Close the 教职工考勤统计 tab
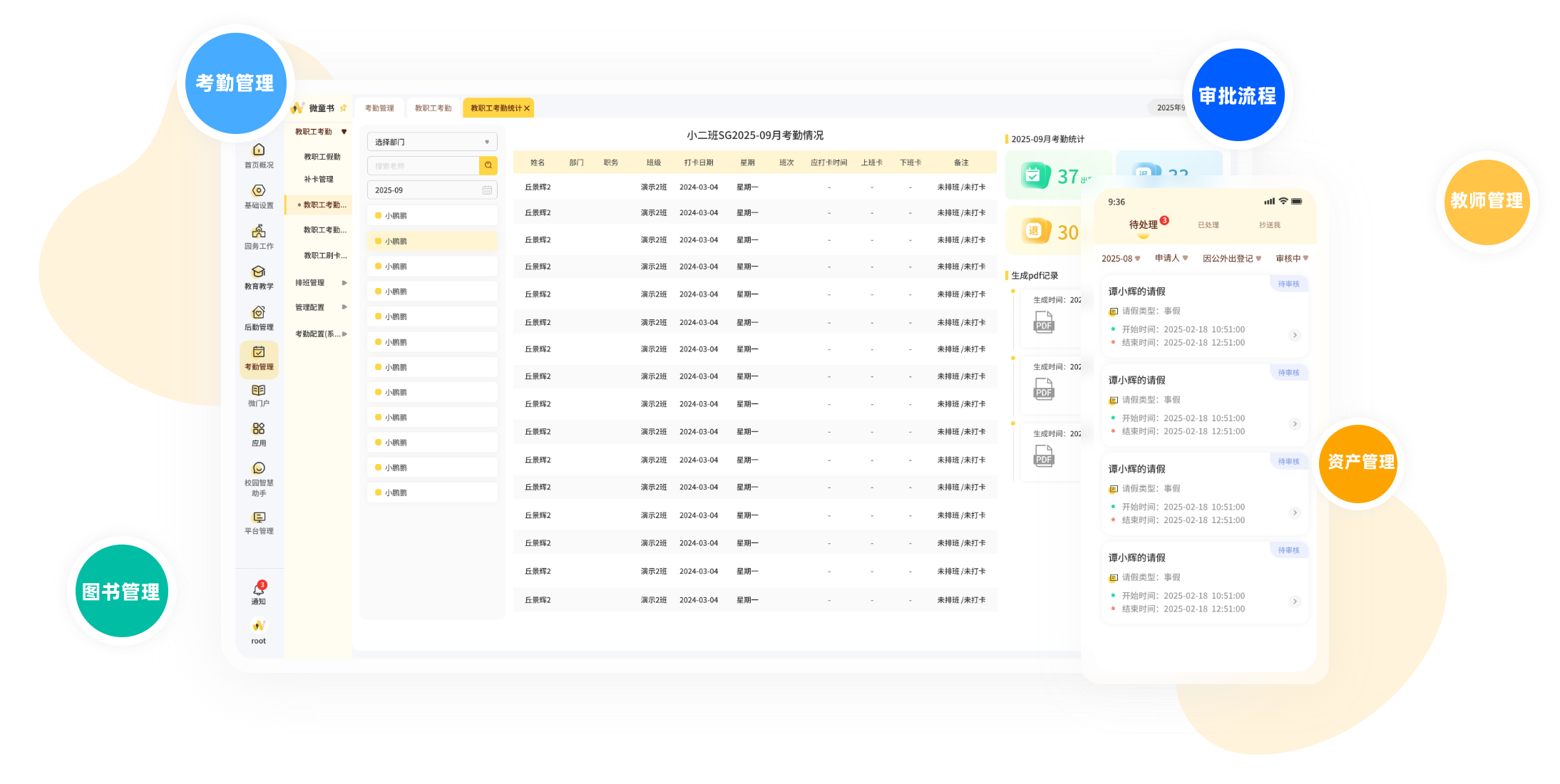Image resolution: width=1560 pixels, height=784 pixels. point(527,108)
